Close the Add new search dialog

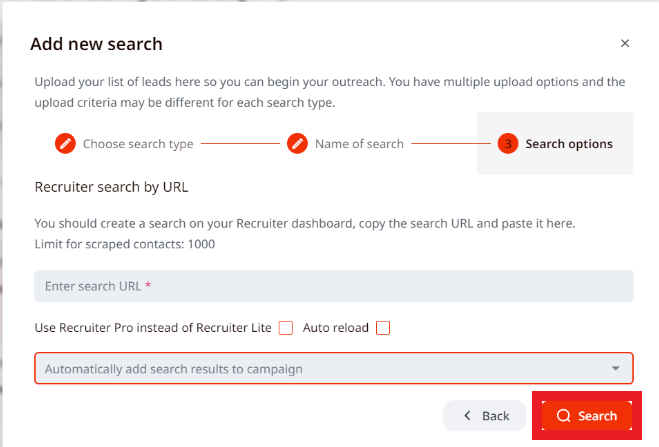point(625,43)
